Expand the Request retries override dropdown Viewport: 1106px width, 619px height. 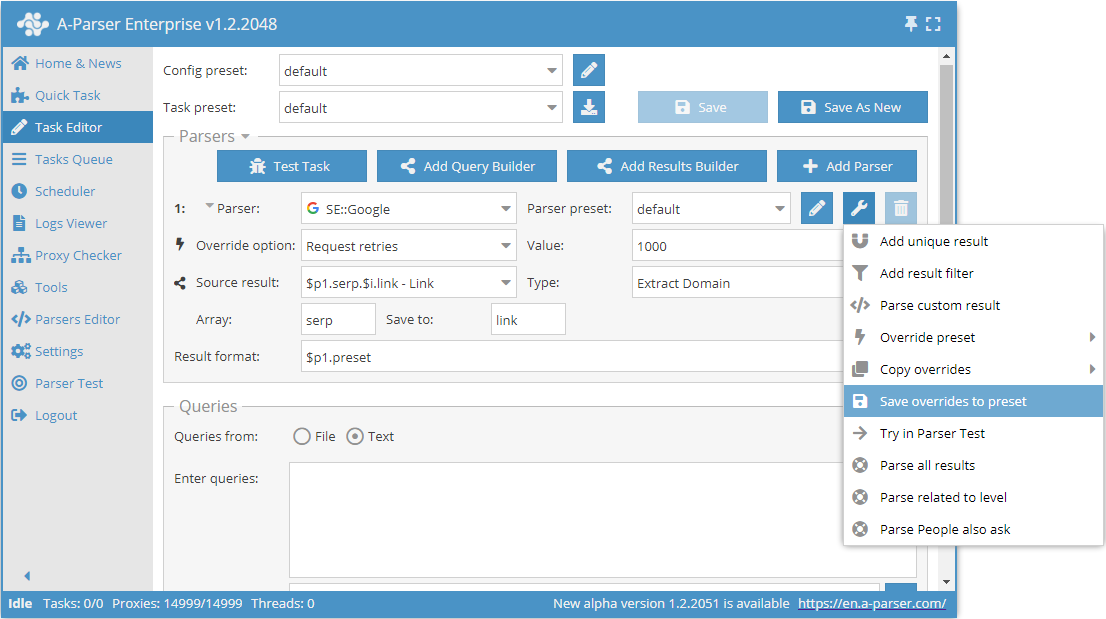[x=408, y=246]
